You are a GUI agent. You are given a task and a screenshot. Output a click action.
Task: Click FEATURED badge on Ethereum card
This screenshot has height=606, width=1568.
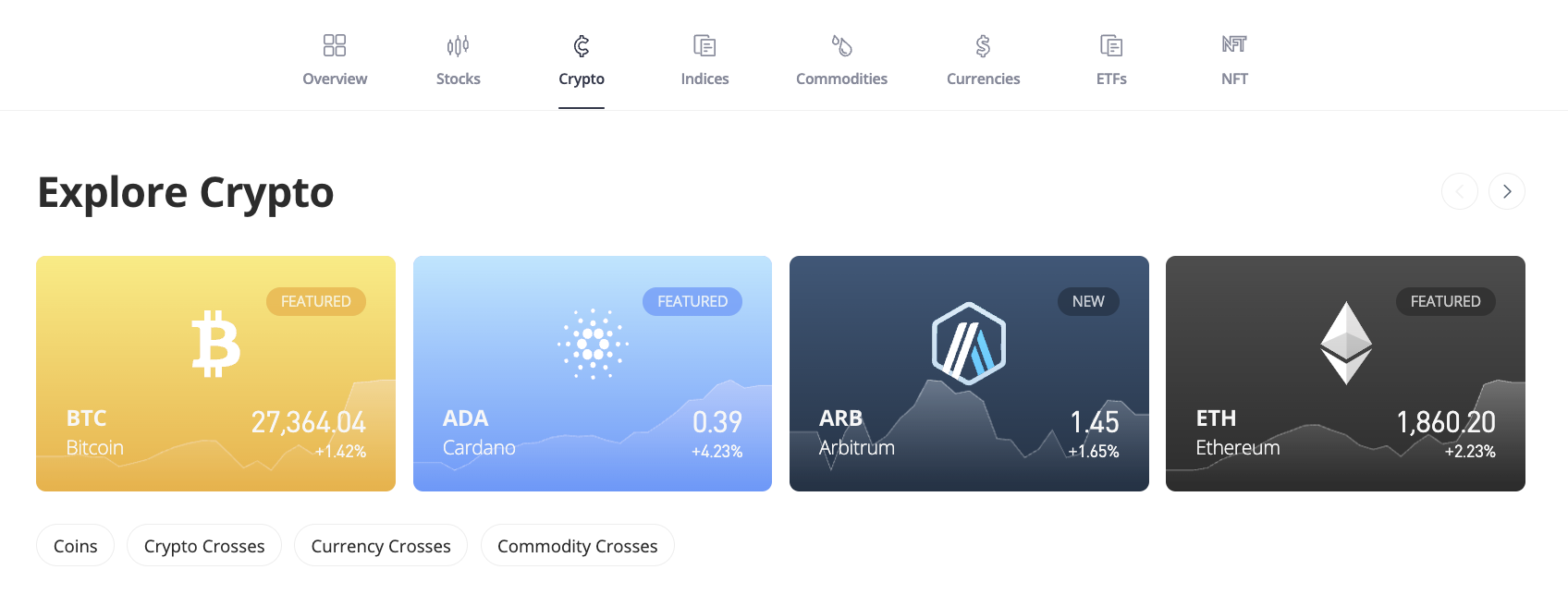pos(1445,301)
